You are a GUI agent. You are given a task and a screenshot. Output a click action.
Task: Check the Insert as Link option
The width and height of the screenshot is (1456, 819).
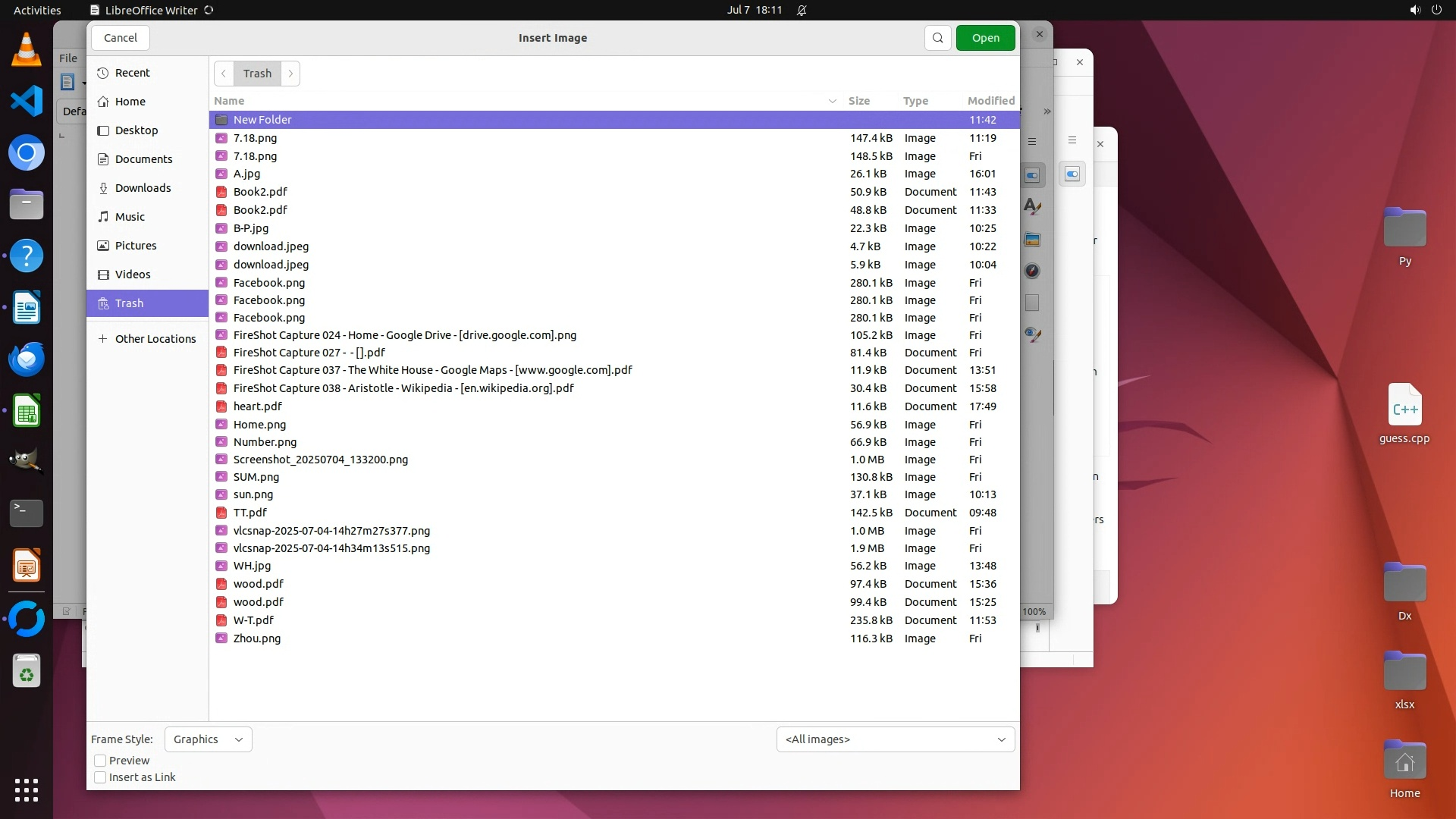pyautogui.click(x=100, y=777)
